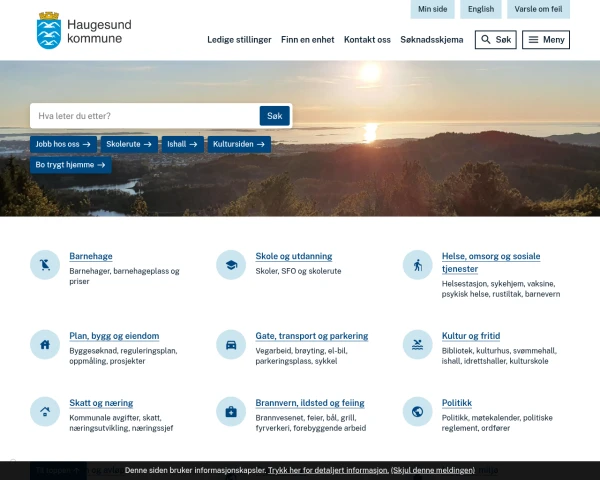The width and height of the screenshot is (600, 480).
Task: Click the Skatt og næring icon
Action: (45, 411)
